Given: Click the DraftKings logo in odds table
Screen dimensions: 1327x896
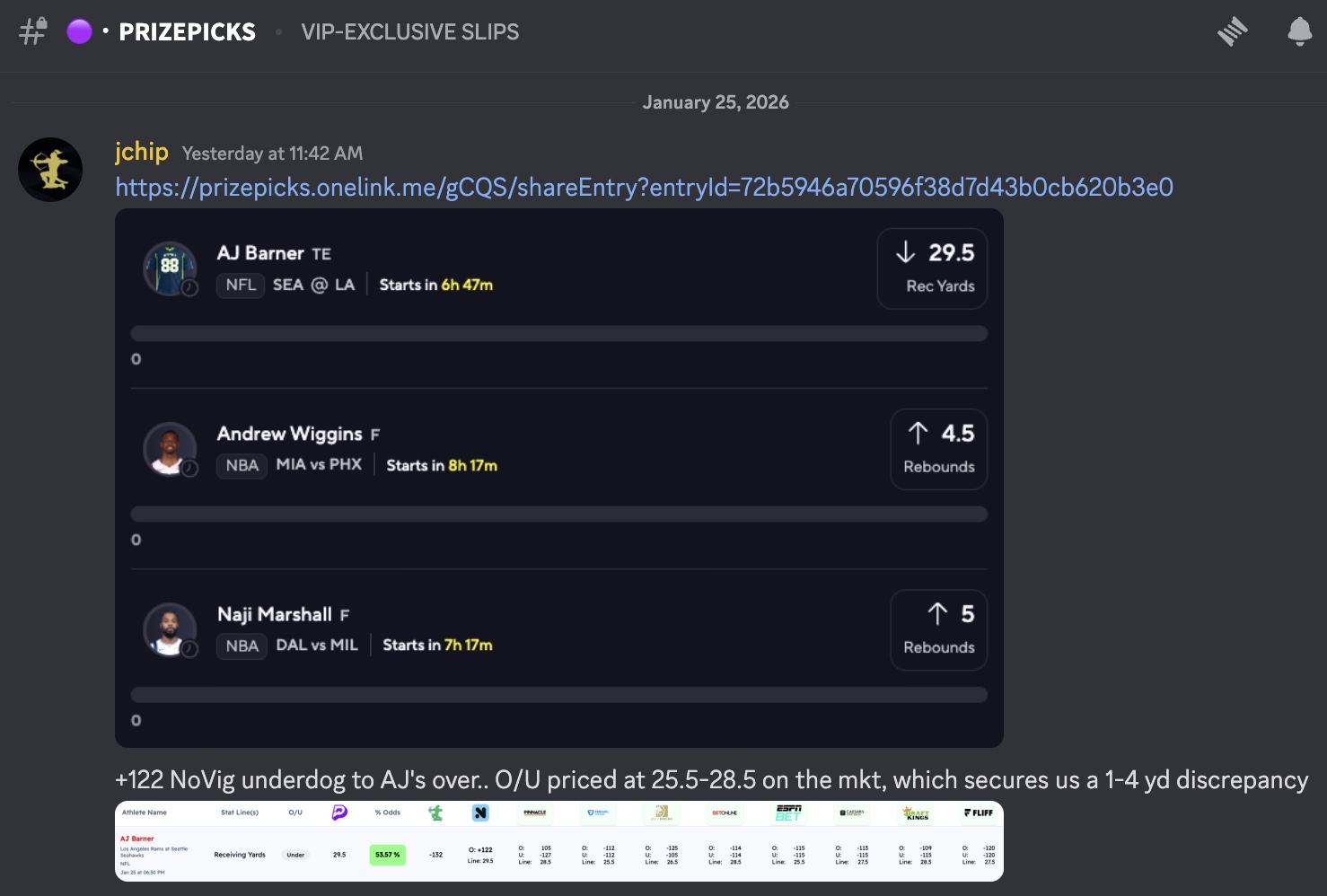Looking at the screenshot, I should [917, 813].
